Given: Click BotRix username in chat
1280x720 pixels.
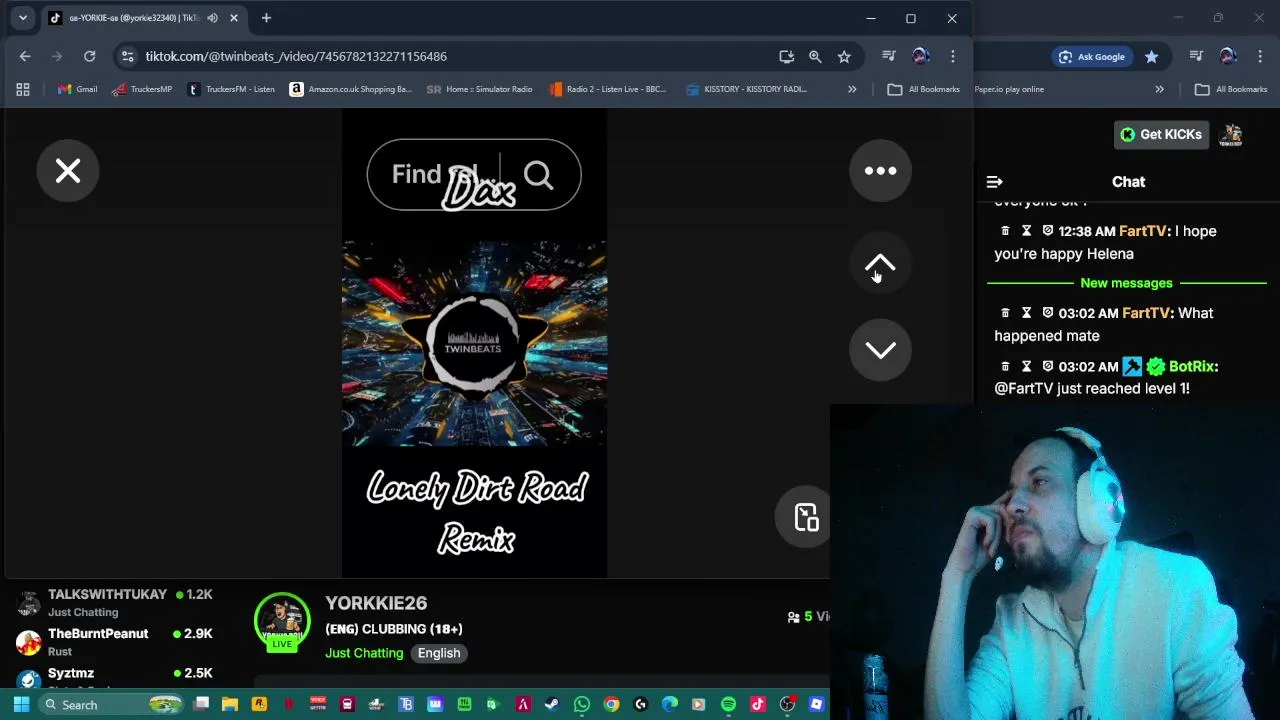Looking at the screenshot, I should (x=1191, y=367).
